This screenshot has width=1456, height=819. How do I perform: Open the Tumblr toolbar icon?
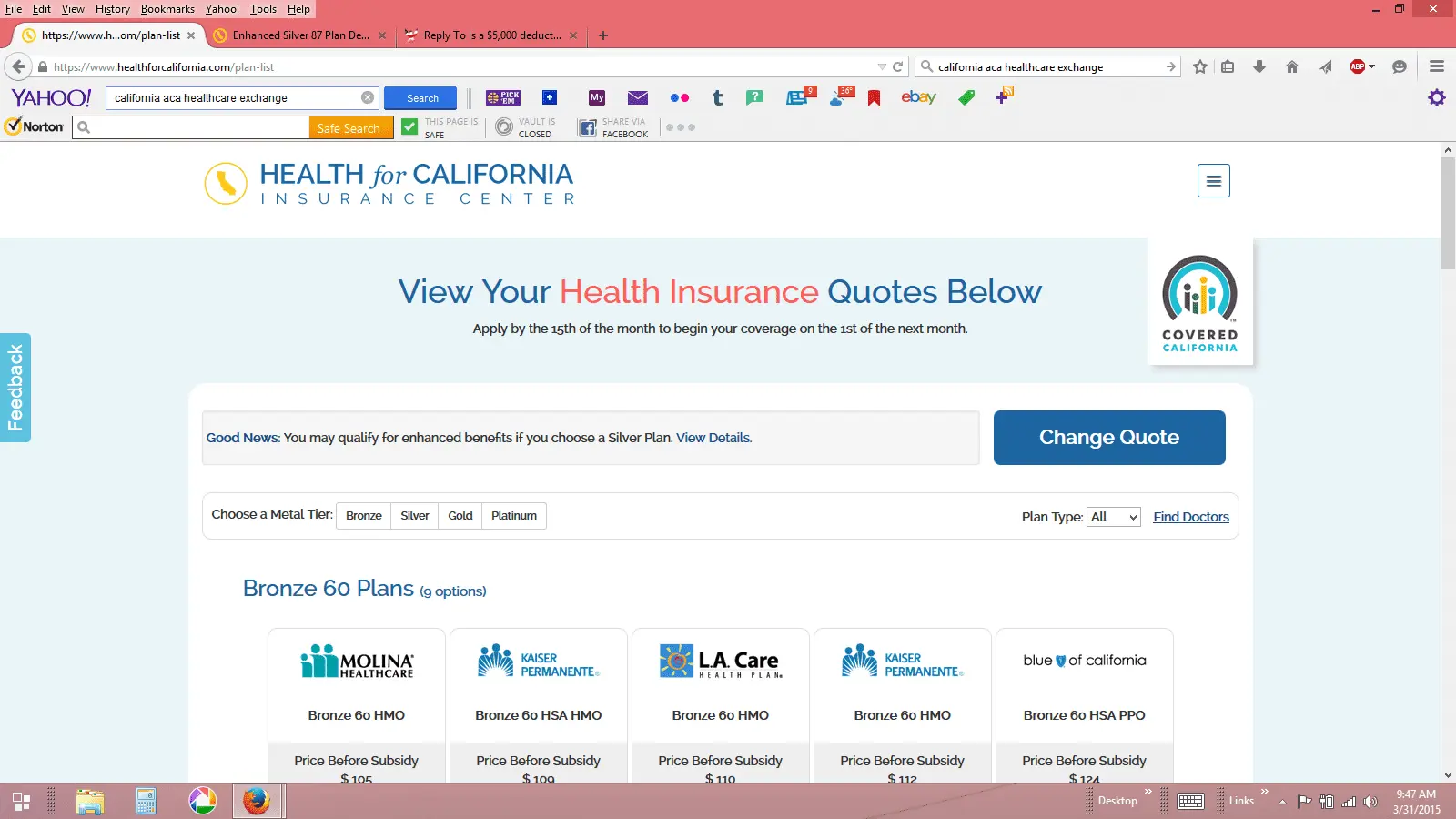pos(718,97)
